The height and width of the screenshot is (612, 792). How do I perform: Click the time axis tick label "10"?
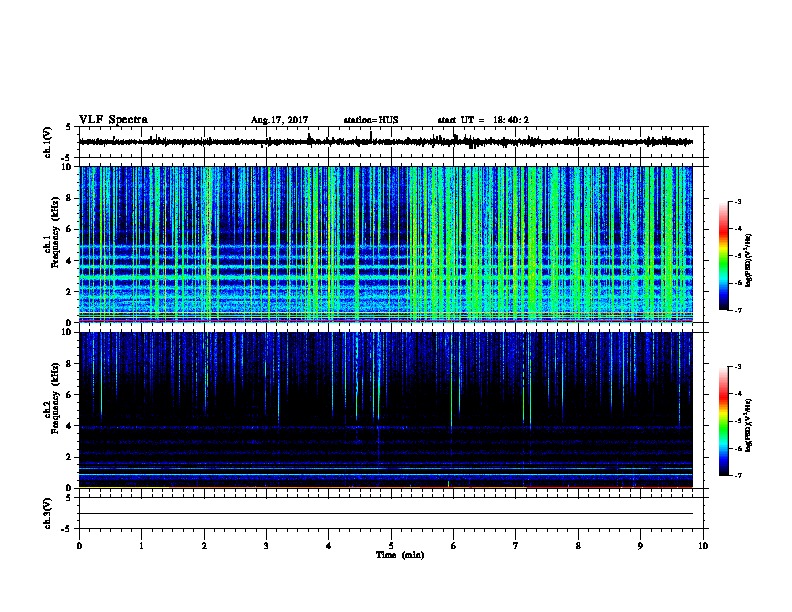click(703, 546)
